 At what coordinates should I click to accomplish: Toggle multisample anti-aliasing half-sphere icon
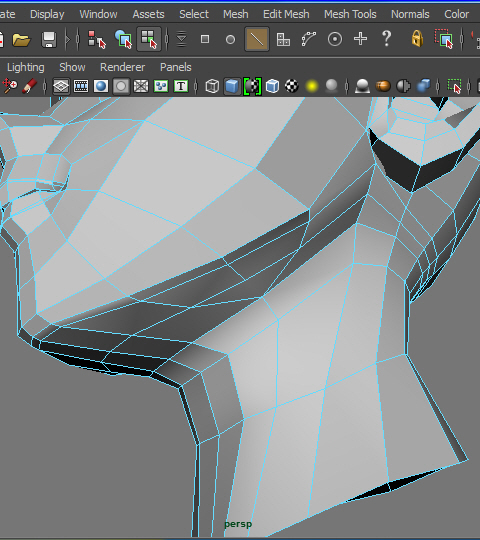click(403, 86)
